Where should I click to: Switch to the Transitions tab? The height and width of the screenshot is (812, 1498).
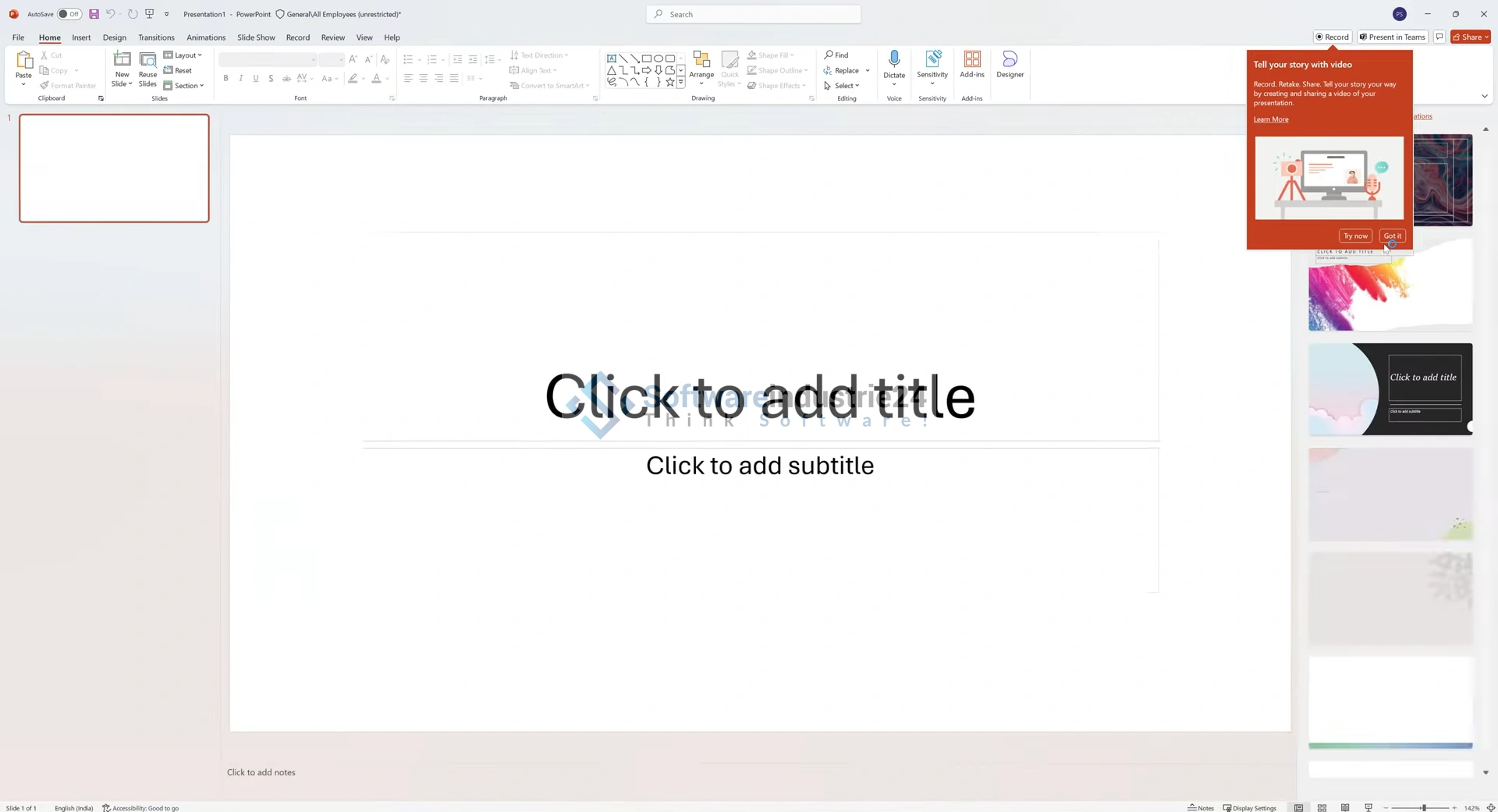(x=156, y=37)
